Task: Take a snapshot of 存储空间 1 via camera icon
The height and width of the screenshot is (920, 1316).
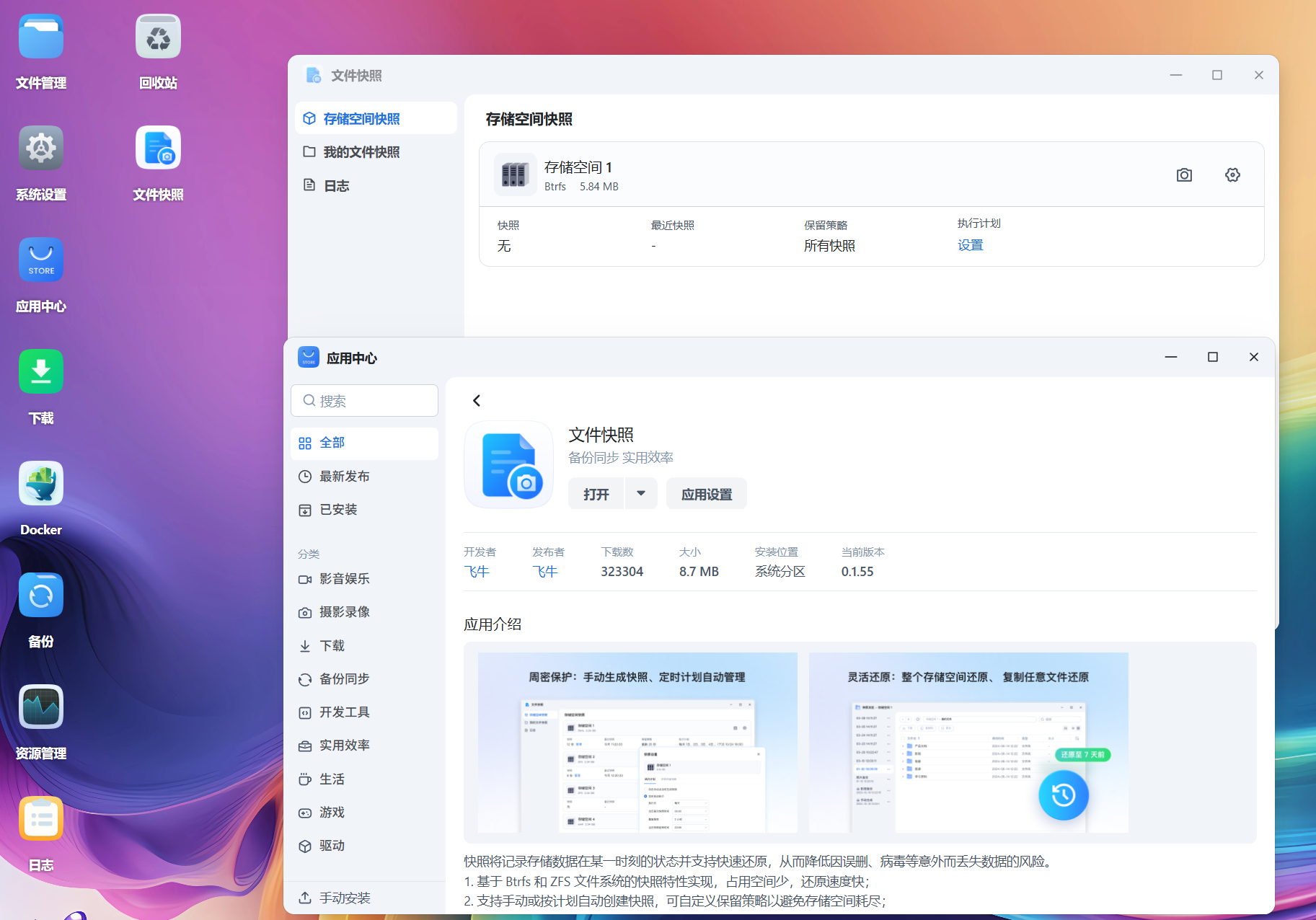Action: 1184,175
